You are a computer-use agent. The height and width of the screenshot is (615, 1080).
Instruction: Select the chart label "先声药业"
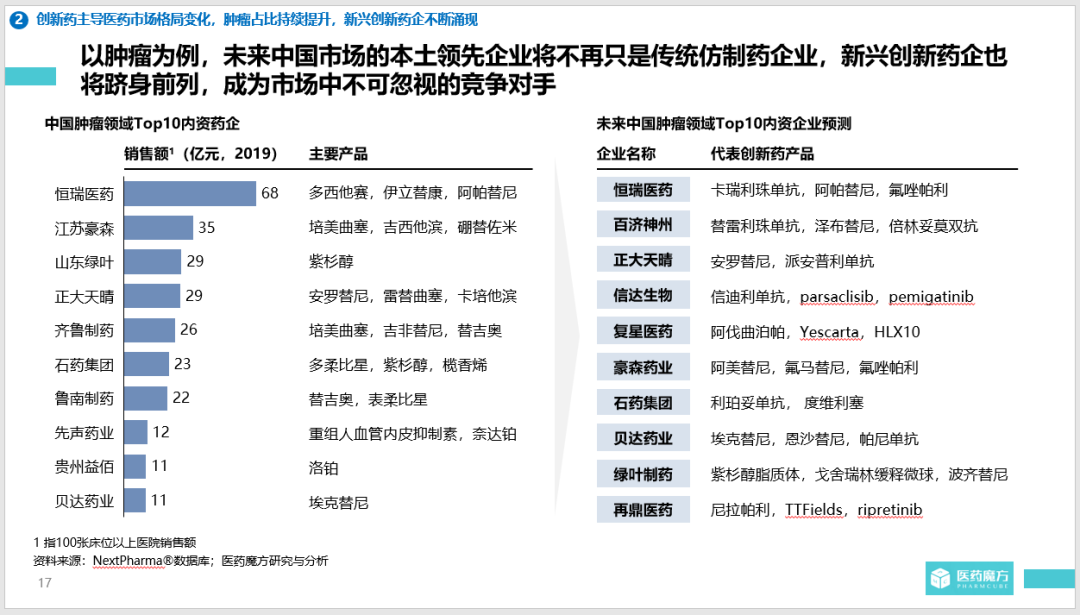click(84, 433)
